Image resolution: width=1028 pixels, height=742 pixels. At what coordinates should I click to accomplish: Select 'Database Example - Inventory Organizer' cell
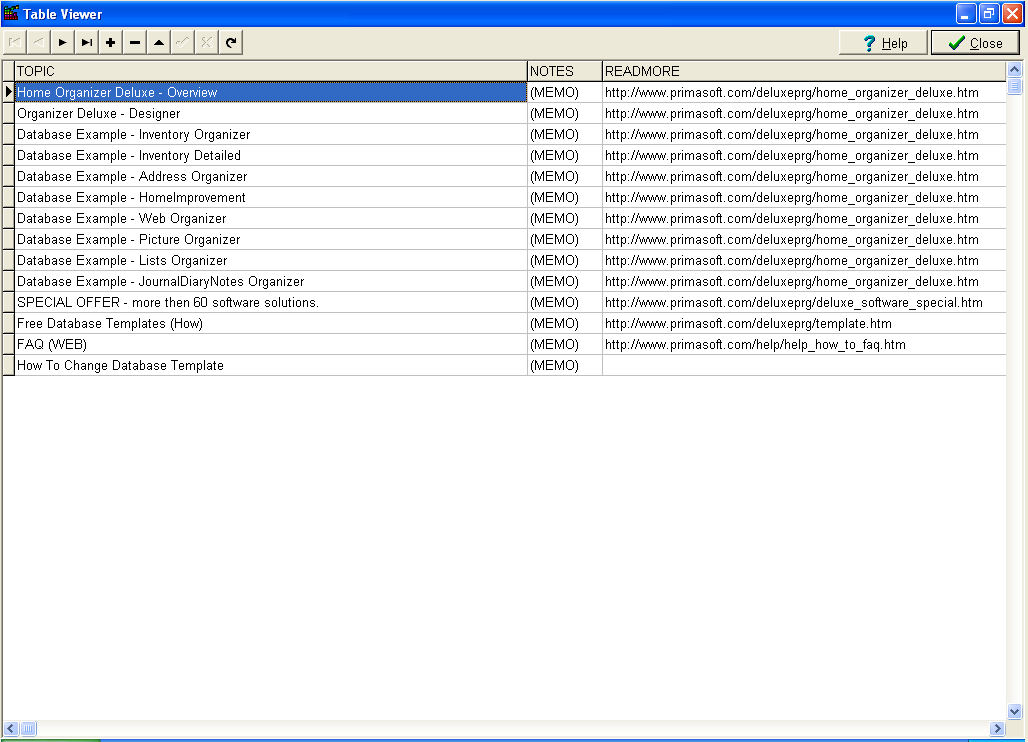(271, 134)
